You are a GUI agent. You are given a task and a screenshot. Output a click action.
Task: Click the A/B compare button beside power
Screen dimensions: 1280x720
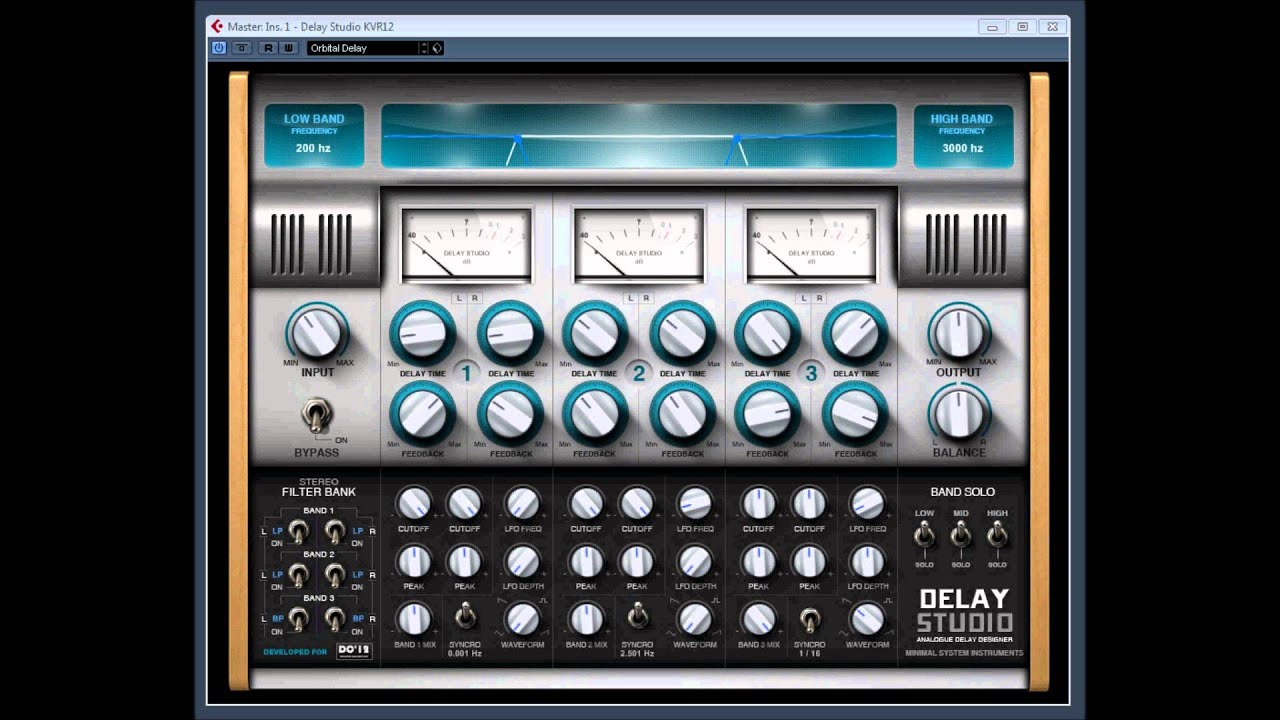pyautogui.click(x=242, y=48)
